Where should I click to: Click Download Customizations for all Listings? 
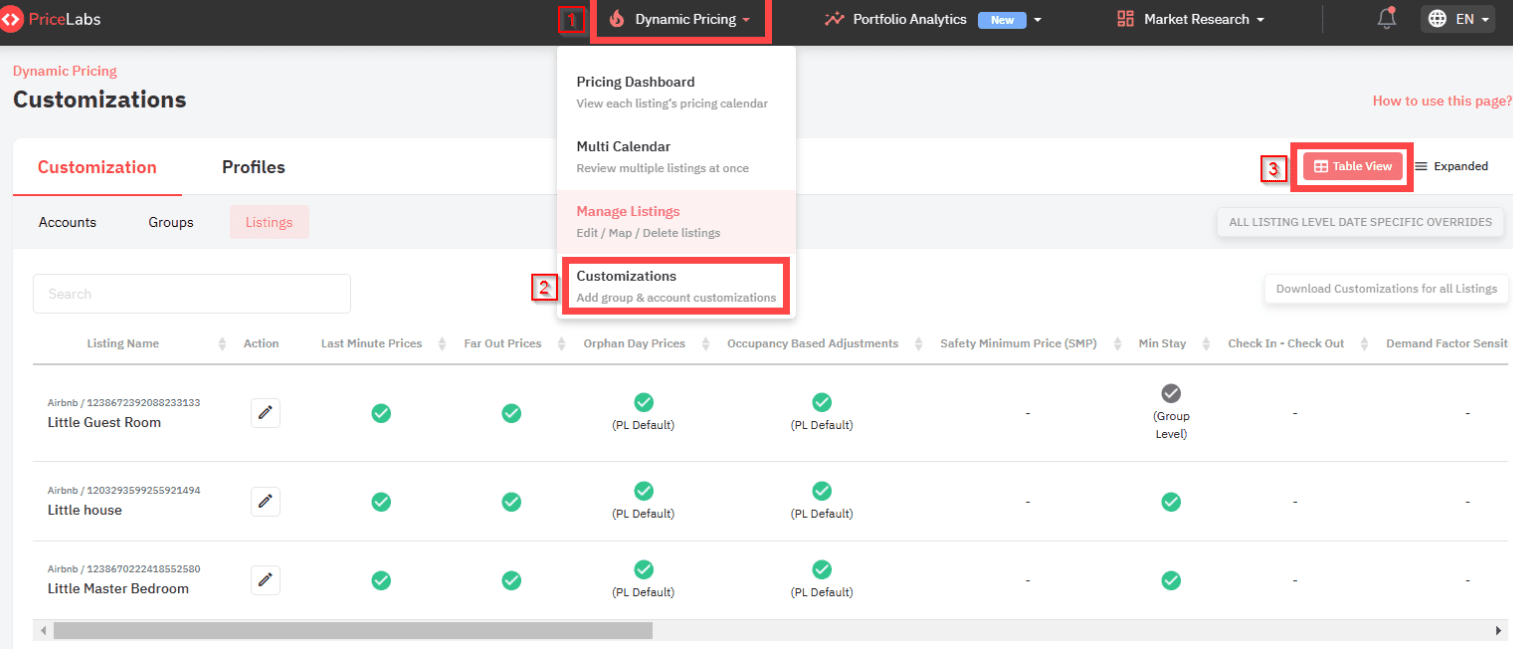point(1386,288)
